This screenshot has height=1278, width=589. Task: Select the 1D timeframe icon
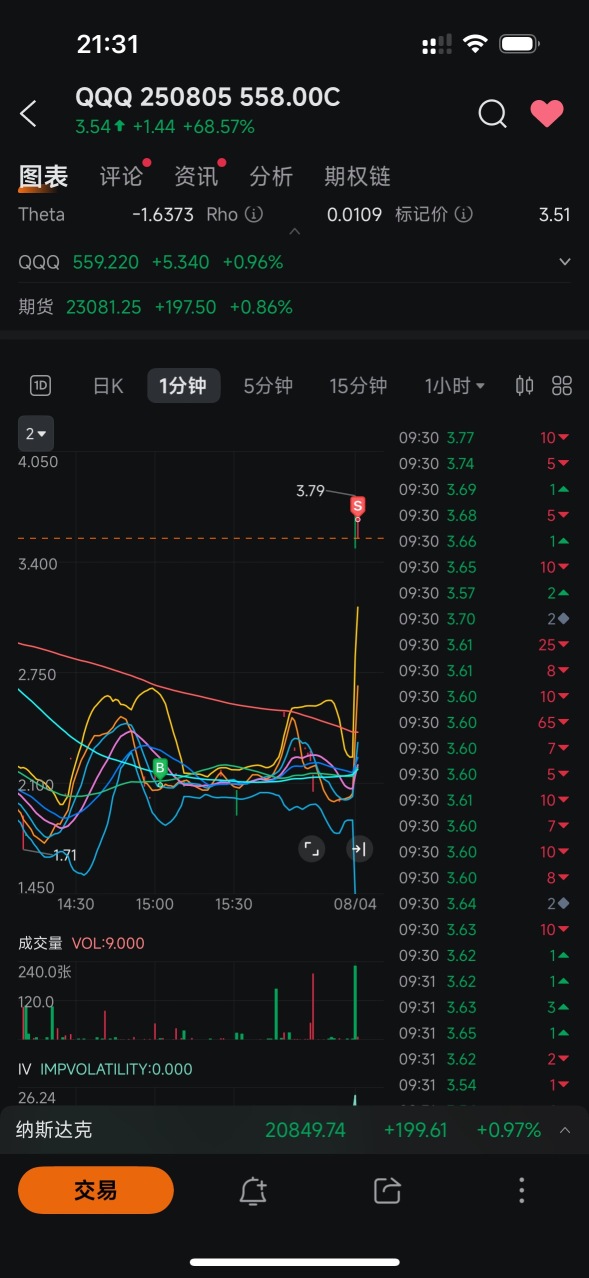pos(40,386)
